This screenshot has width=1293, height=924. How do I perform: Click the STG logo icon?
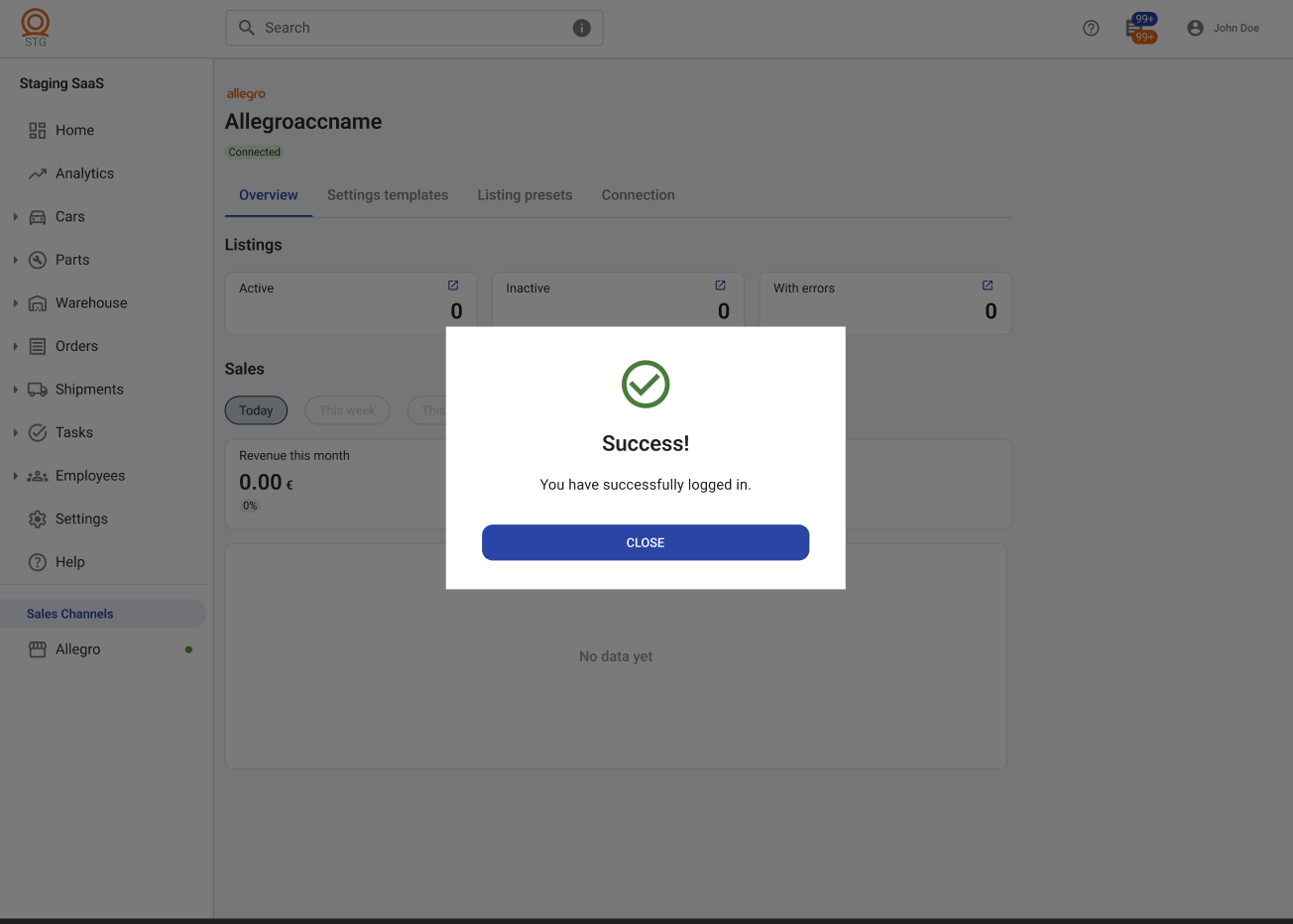pyautogui.click(x=36, y=26)
